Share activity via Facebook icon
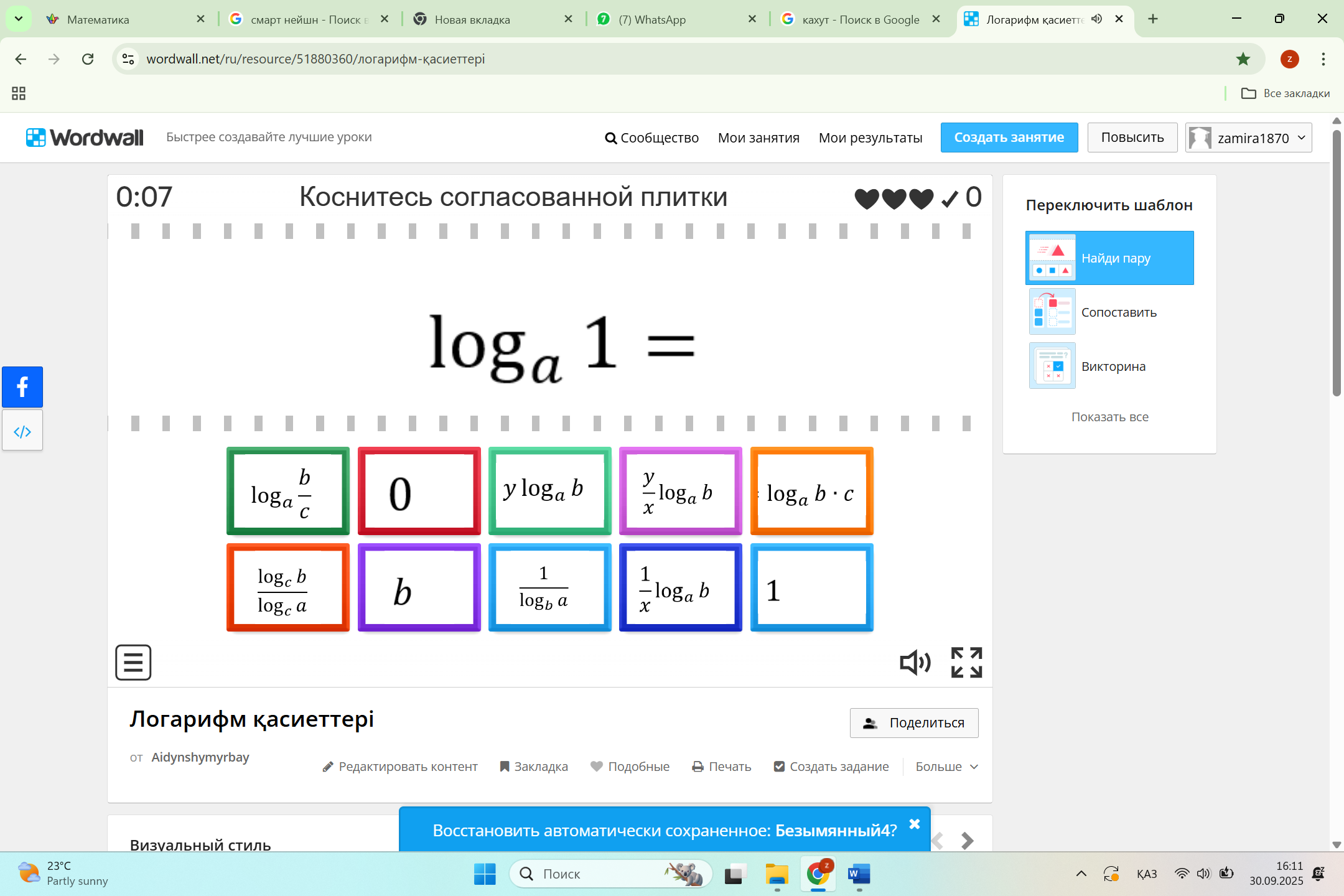1344x896 pixels. [22, 387]
